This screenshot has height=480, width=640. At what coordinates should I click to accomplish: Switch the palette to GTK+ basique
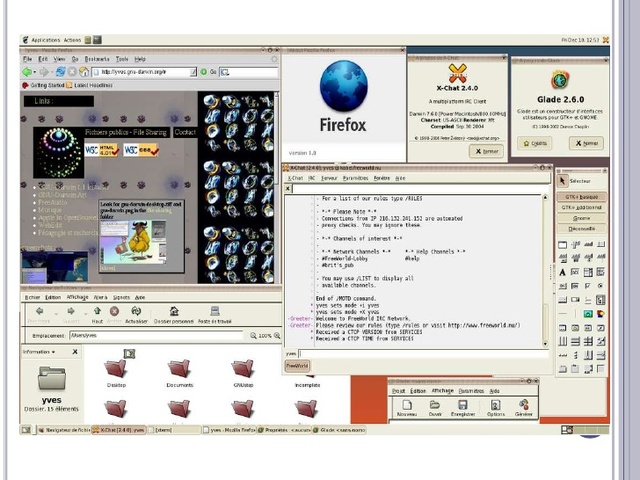(581, 197)
